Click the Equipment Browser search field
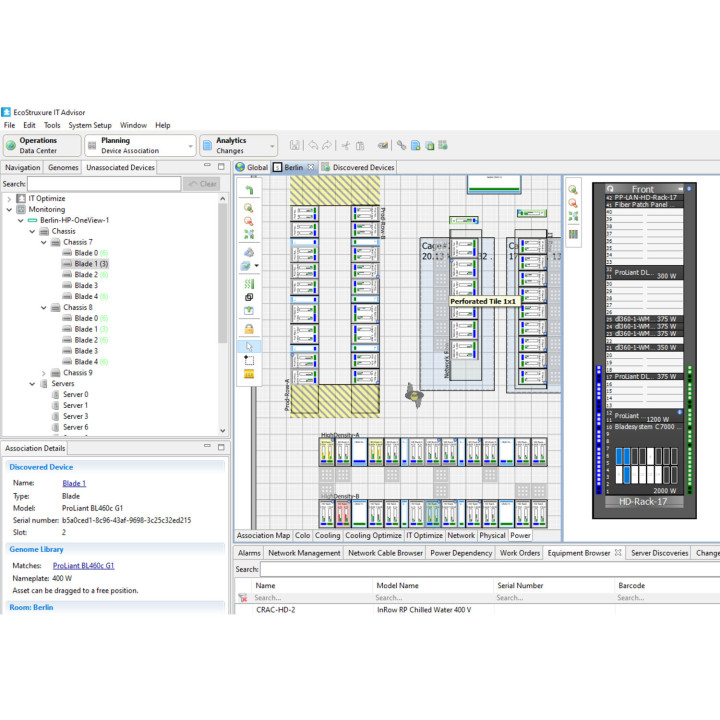 coord(489,569)
